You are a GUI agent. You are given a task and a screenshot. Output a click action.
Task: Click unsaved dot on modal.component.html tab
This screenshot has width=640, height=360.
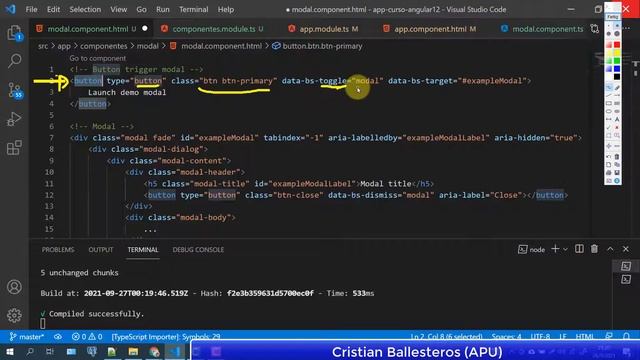(145, 29)
